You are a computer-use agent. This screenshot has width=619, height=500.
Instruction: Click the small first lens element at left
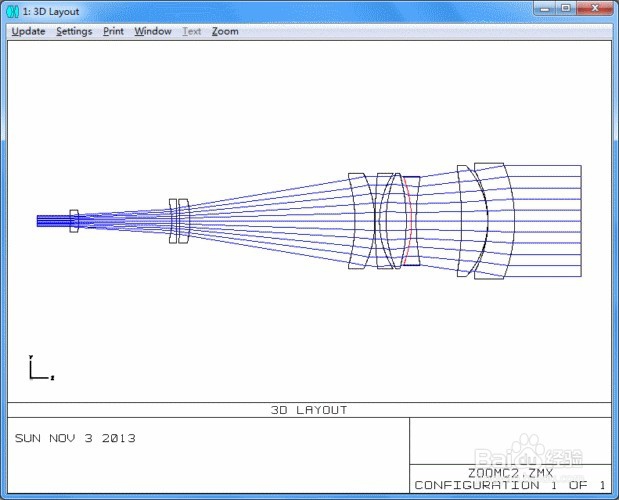point(74,221)
